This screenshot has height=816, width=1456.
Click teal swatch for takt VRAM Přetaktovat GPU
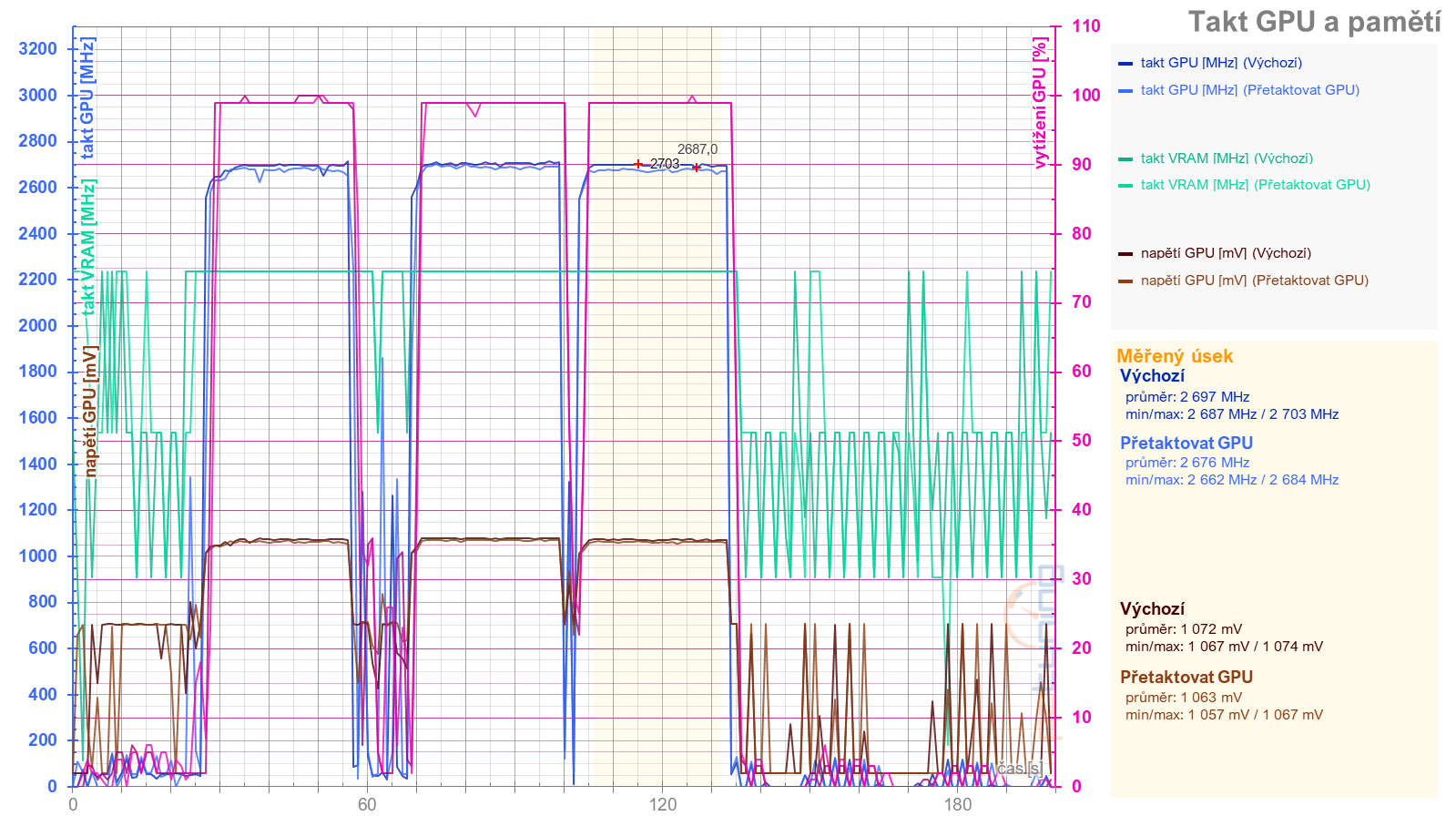click(1125, 186)
